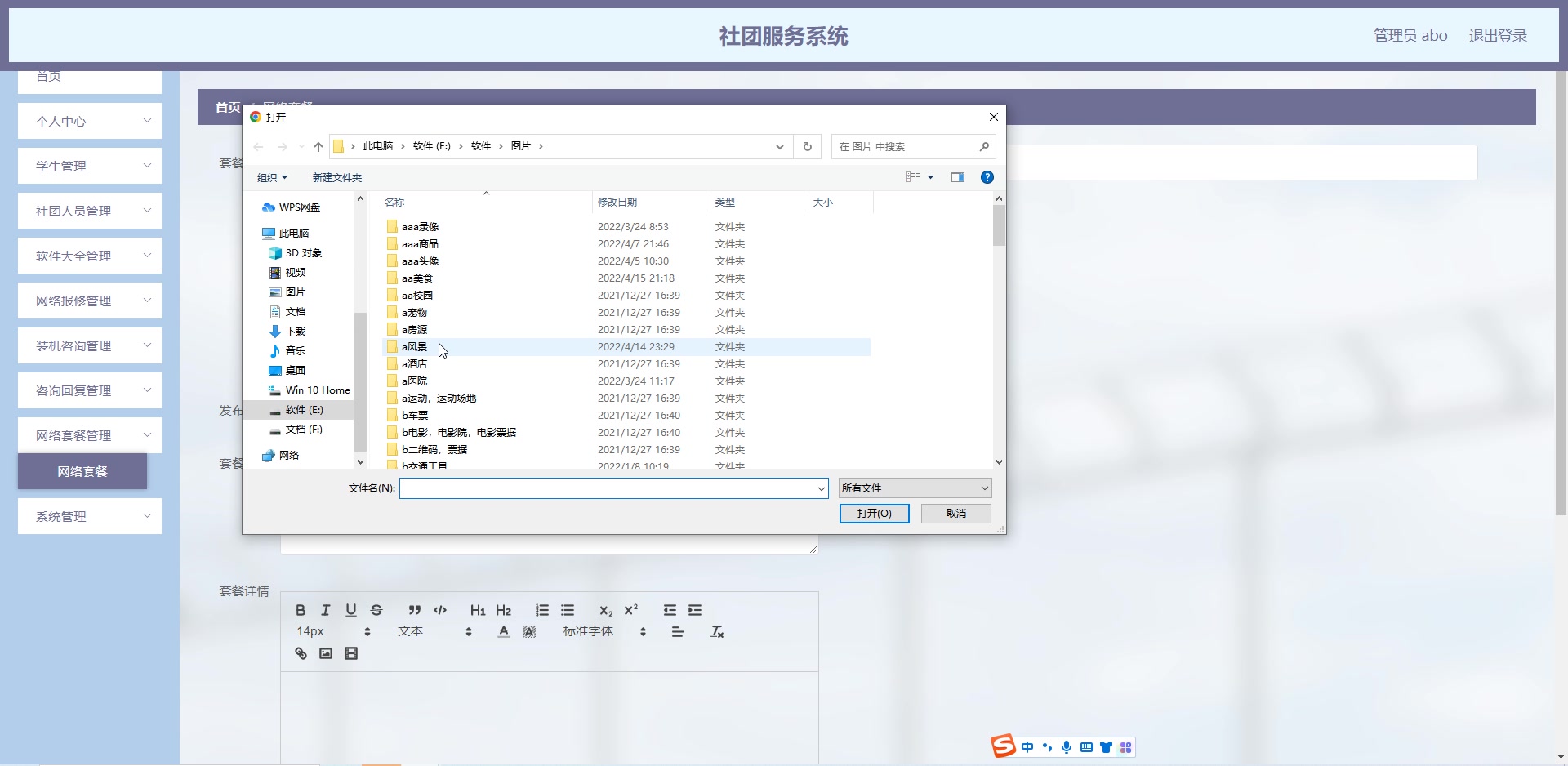
Task: Open the 所有文件 file type dropdown
Action: pyautogui.click(x=915, y=488)
